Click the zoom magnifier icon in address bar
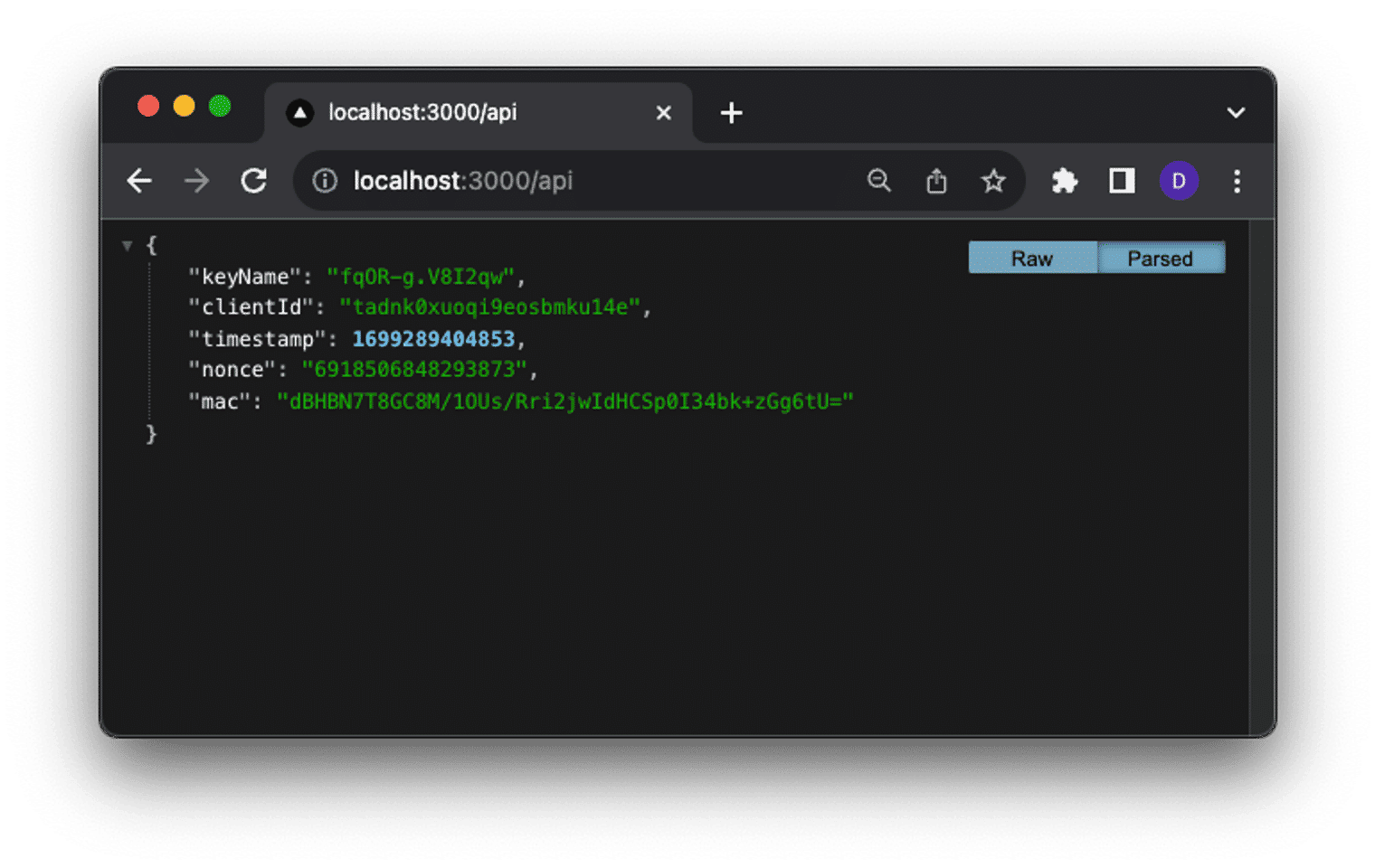The height and width of the screenshot is (868, 1375). [879, 181]
